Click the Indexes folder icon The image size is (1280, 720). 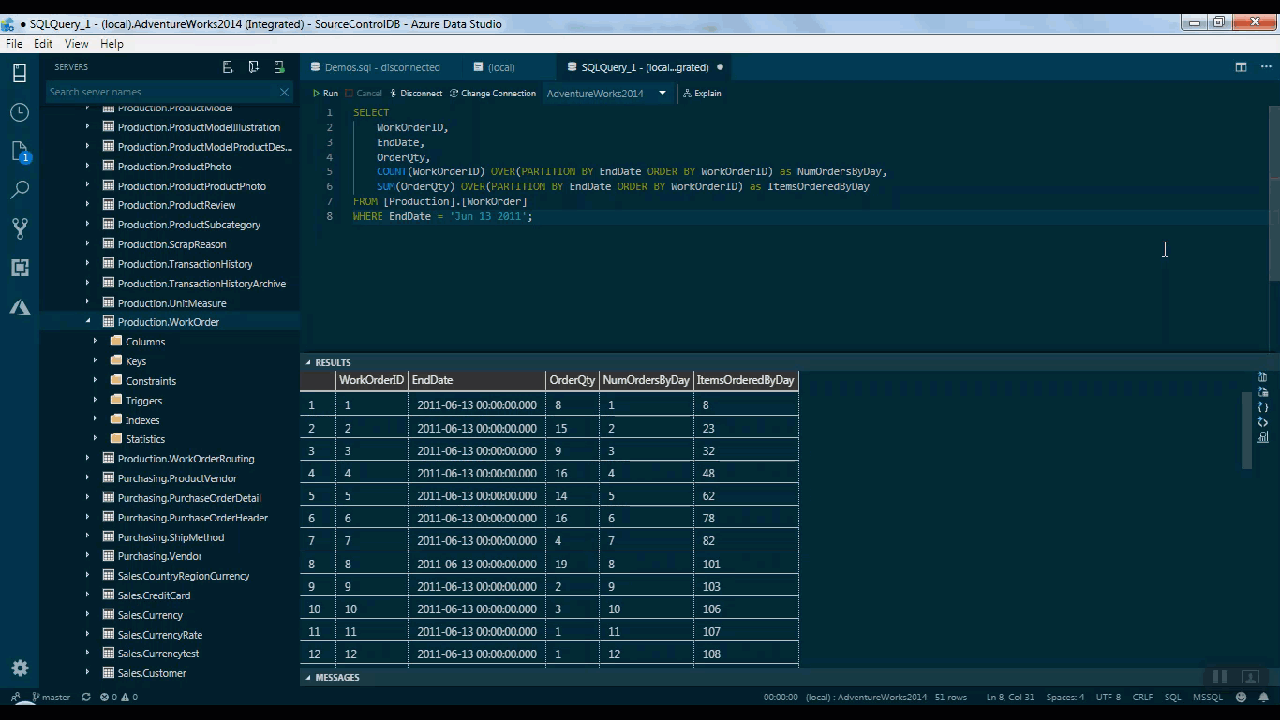117,420
